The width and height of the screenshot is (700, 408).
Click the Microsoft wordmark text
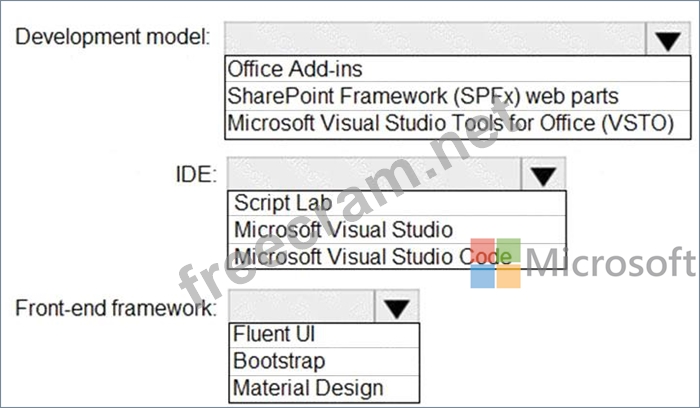[x=611, y=262]
